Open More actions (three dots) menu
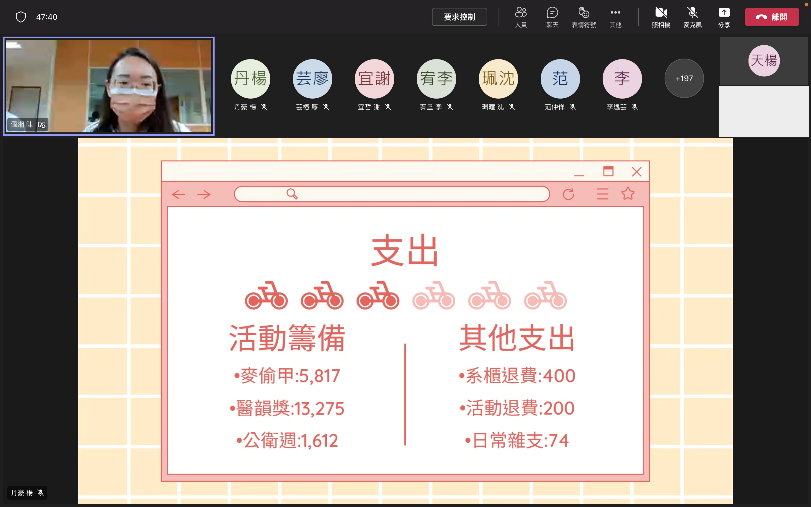 pyautogui.click(x=615, y=15)
